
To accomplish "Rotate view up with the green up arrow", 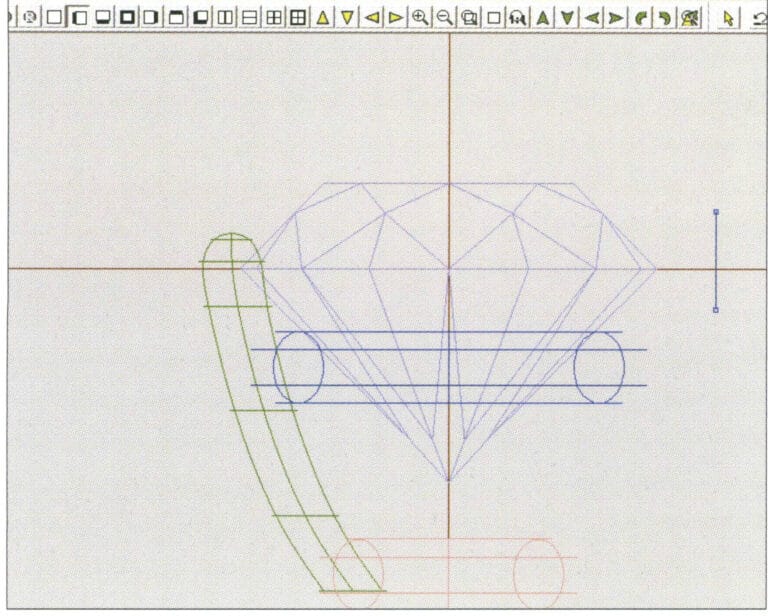I will point(542,18).
